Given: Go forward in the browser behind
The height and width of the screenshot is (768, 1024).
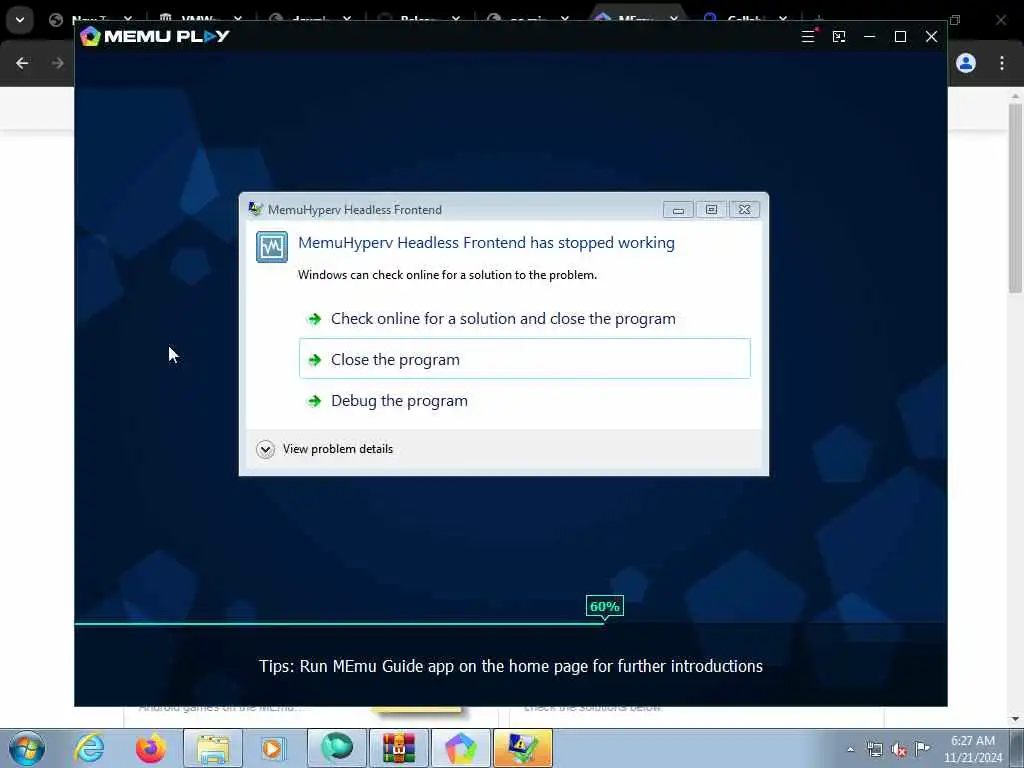Looking at the screenshot, I should coord(57,63).
